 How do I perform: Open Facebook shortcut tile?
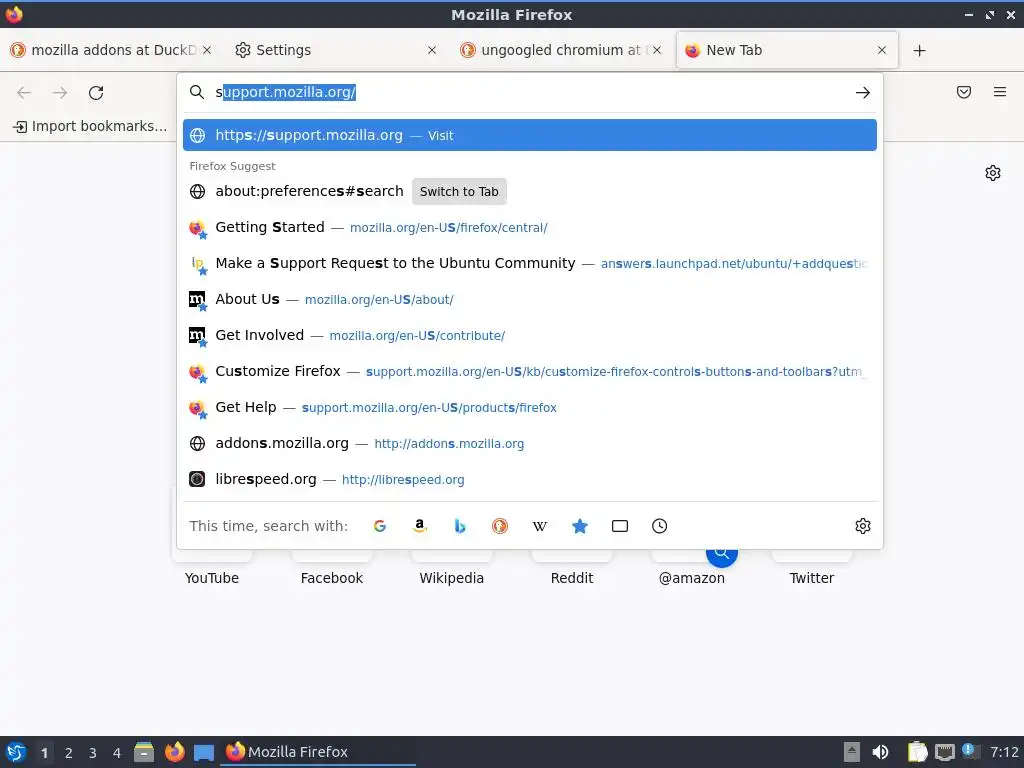coord(332,568)
